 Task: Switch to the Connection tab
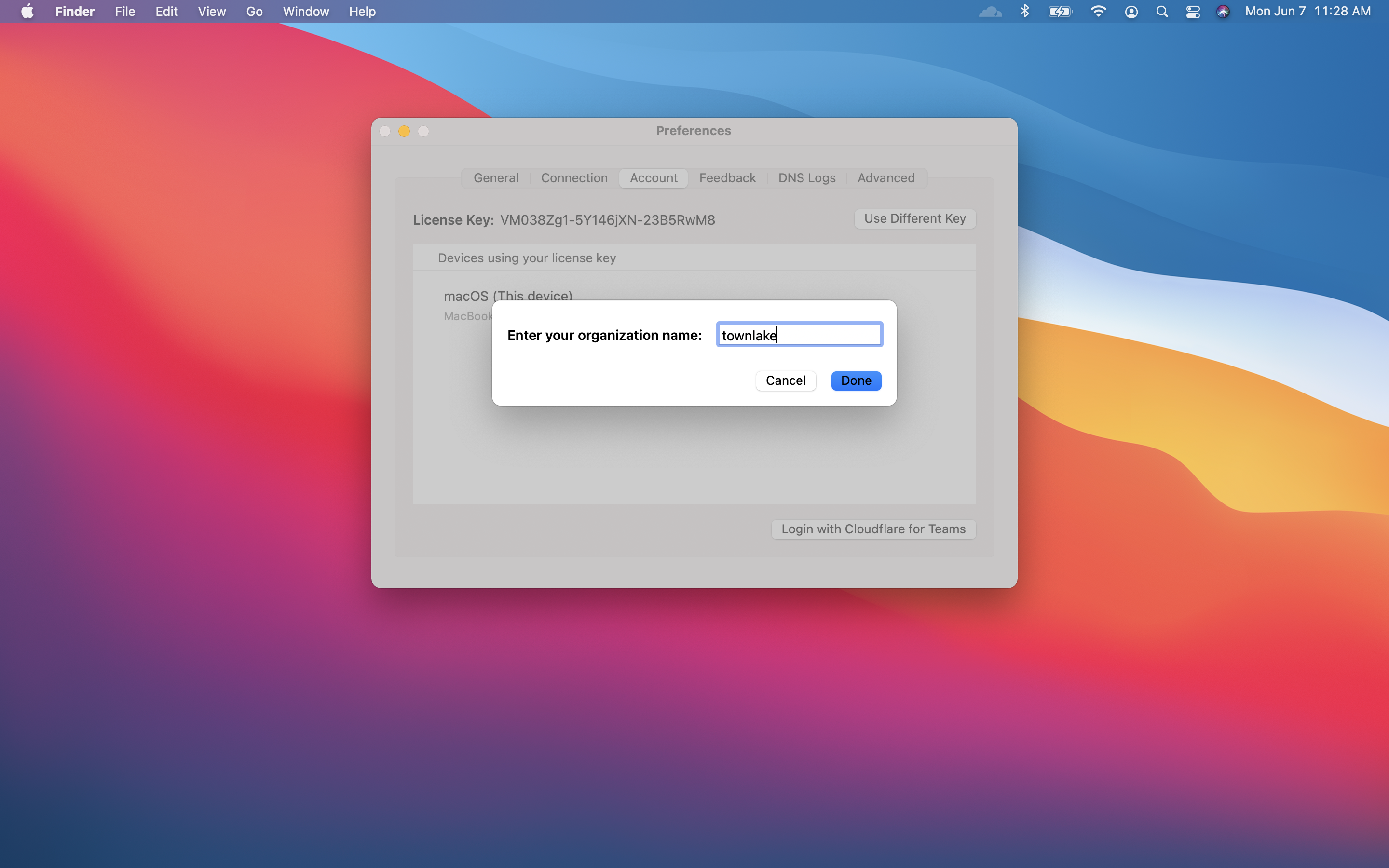(x=574, y=178)
